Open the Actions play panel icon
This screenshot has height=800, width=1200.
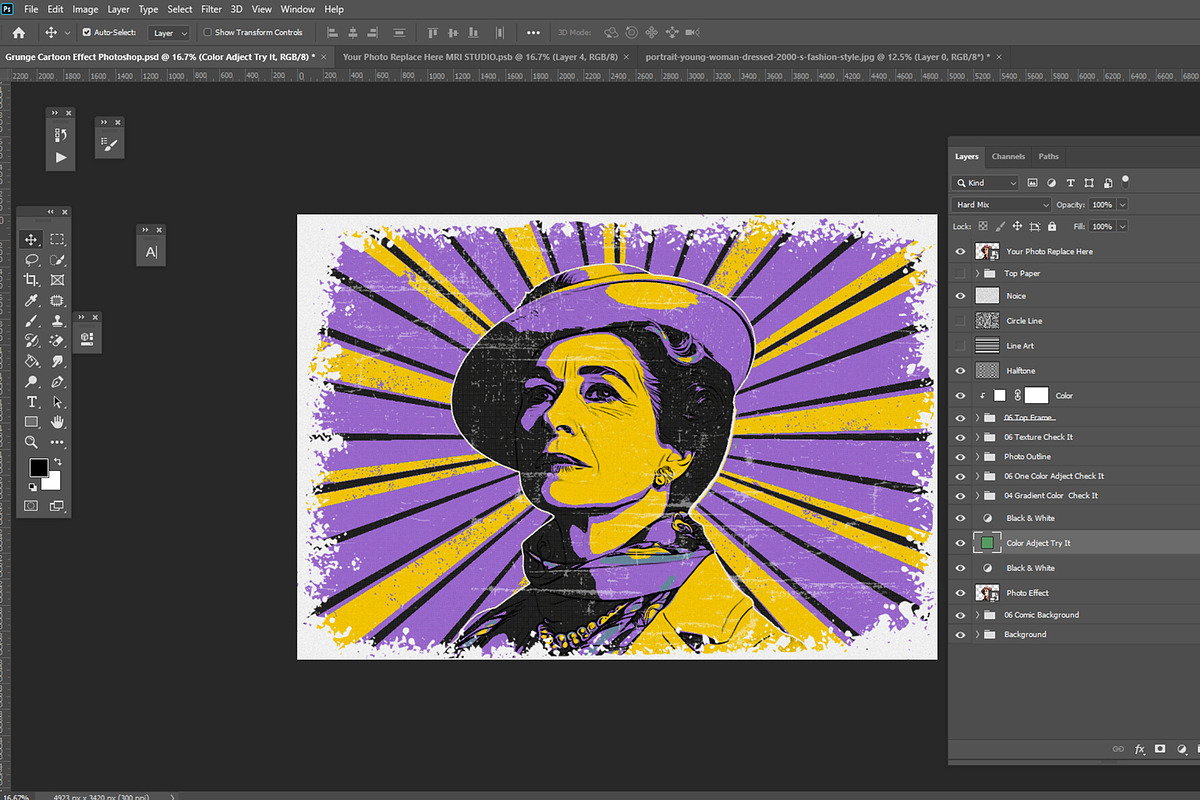pos(61,157)
